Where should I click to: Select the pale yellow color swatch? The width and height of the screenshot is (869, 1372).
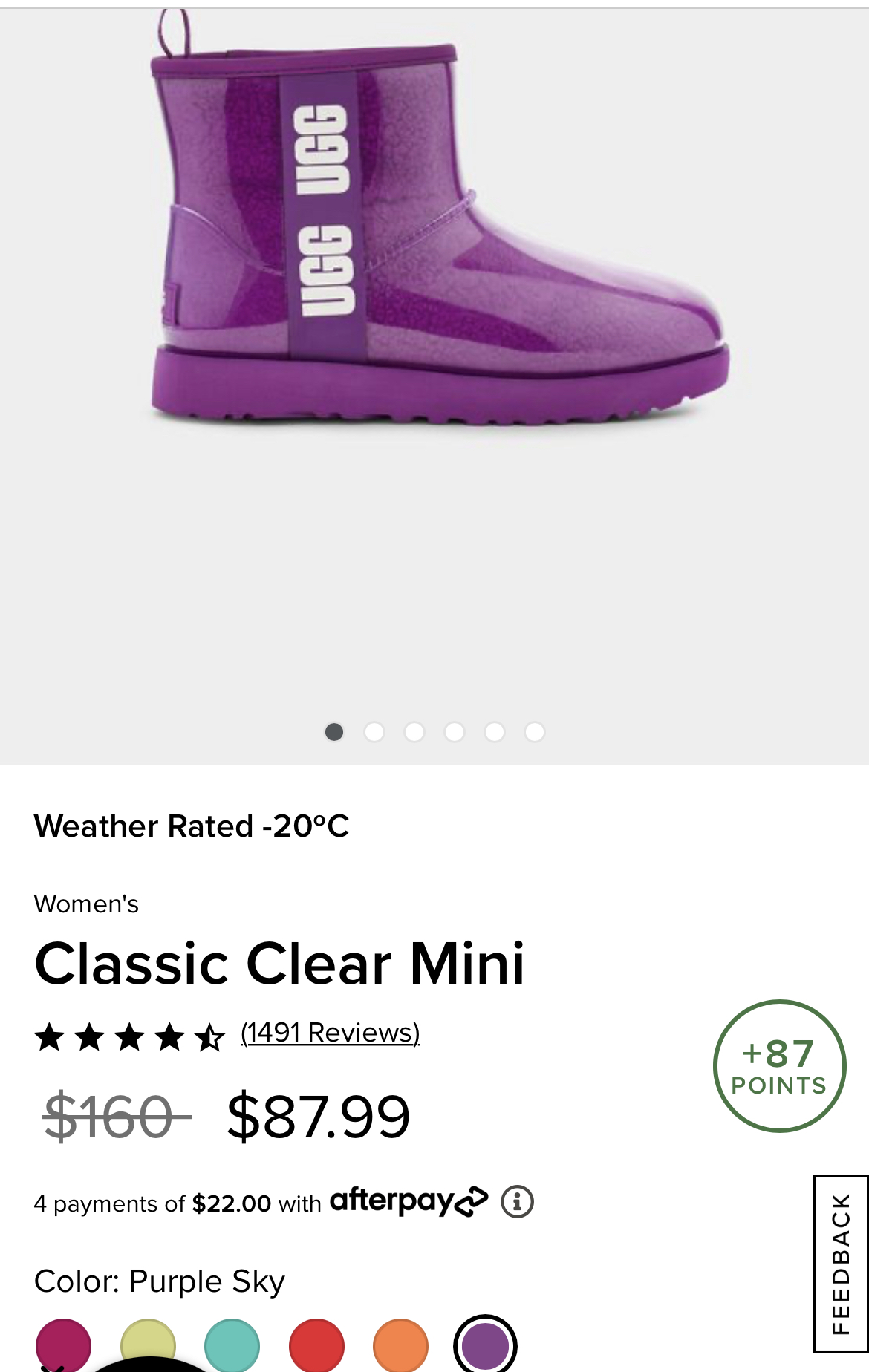point(148,1345)
